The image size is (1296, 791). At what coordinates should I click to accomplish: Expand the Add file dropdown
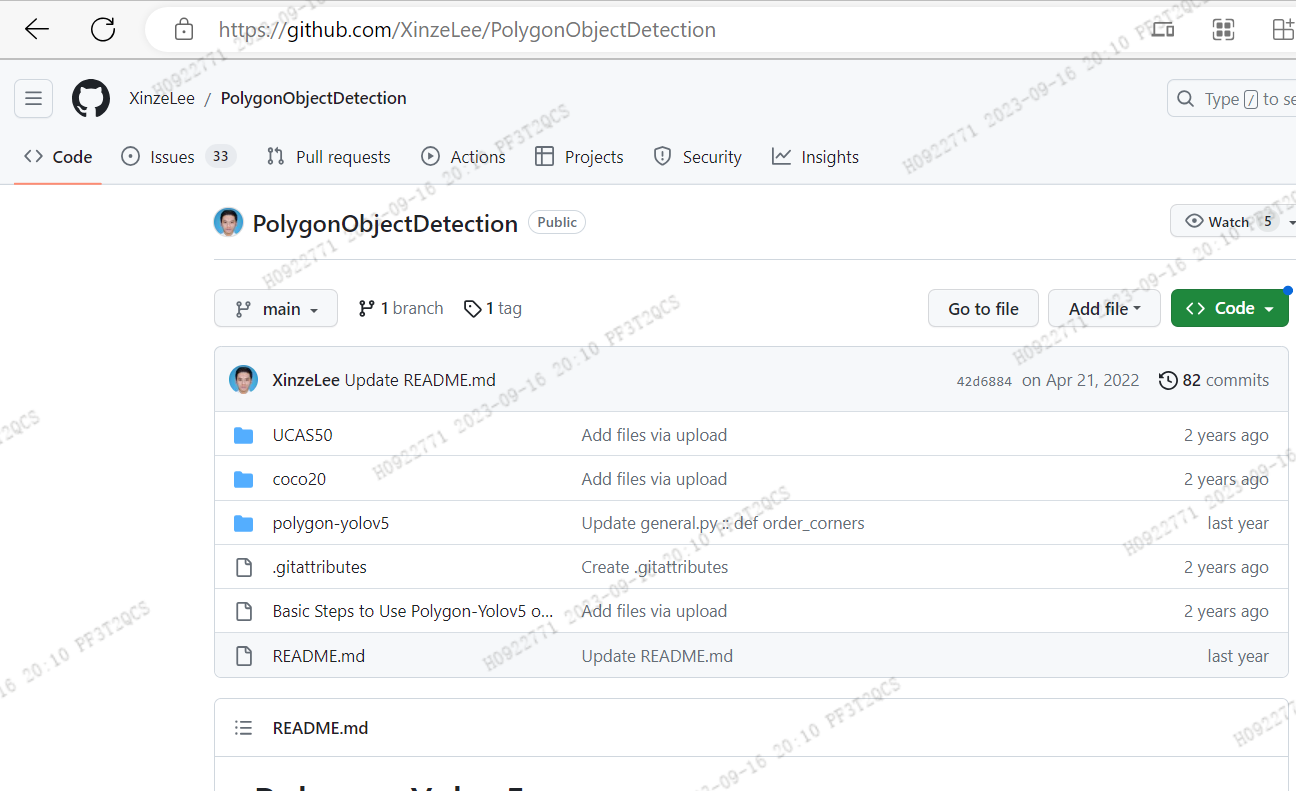(1104, 308)
